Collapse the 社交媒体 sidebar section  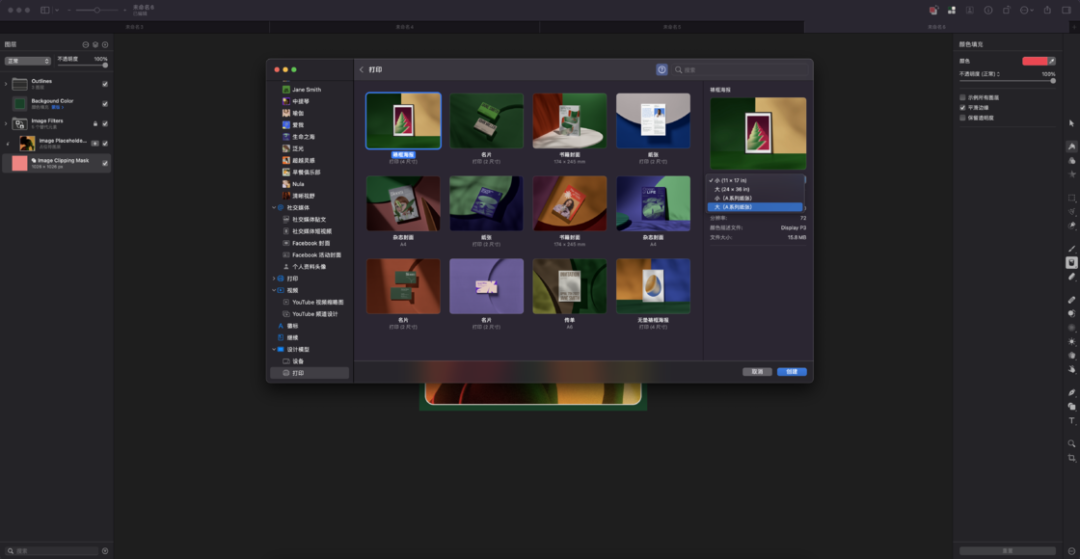pyautogui.click(x=273, y=207)
